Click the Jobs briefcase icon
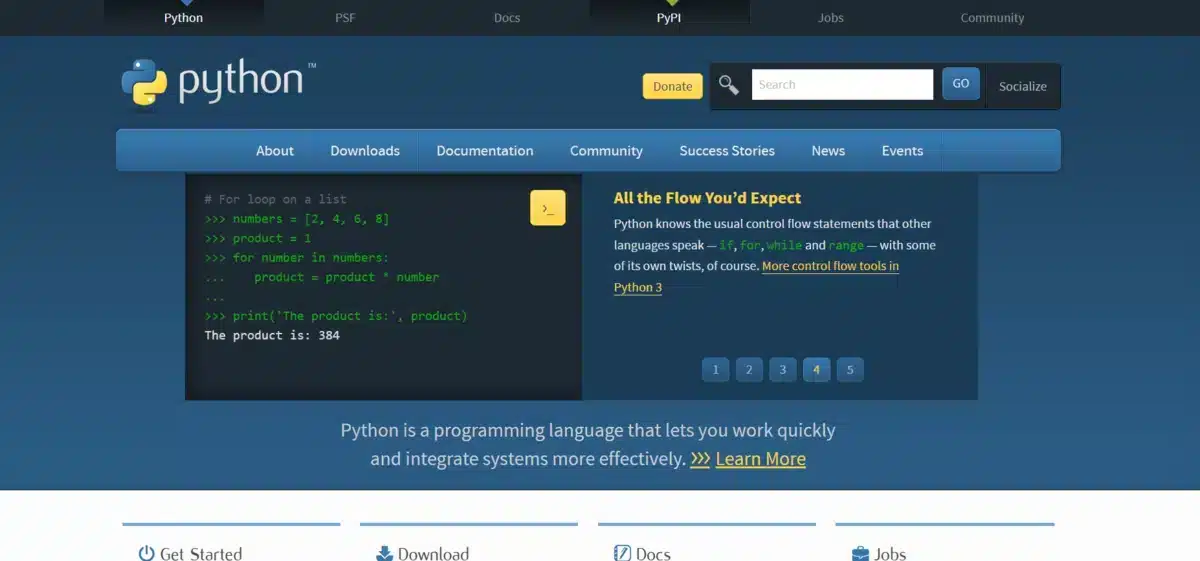 click(x=860, y=553)
